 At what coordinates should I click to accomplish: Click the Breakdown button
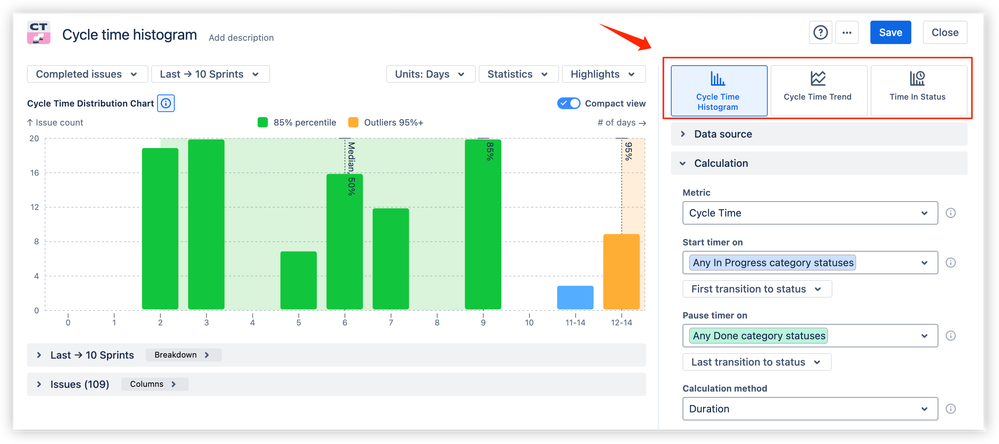[183, 355]
